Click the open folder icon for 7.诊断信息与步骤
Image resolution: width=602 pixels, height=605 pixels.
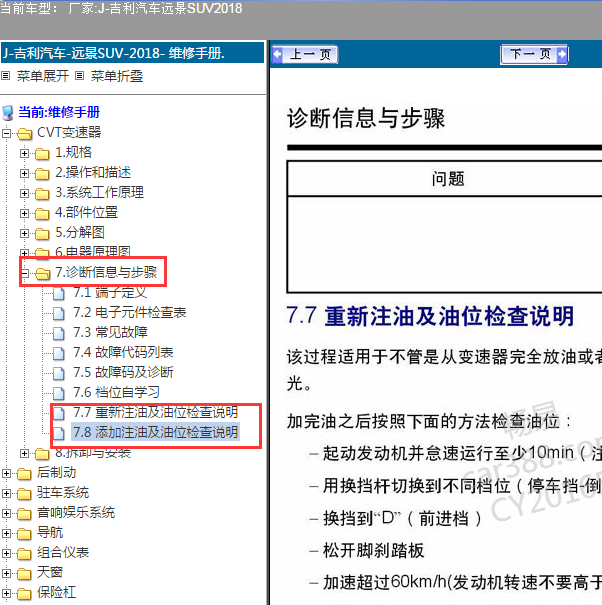point(42,274)
